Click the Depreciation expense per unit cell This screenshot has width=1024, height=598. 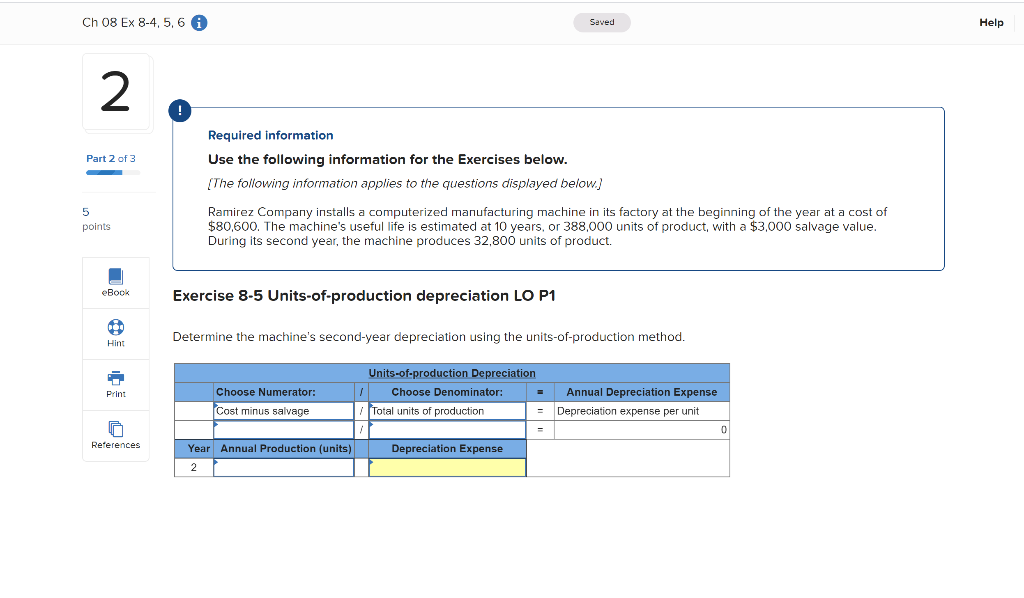click(x=641, y=411)
